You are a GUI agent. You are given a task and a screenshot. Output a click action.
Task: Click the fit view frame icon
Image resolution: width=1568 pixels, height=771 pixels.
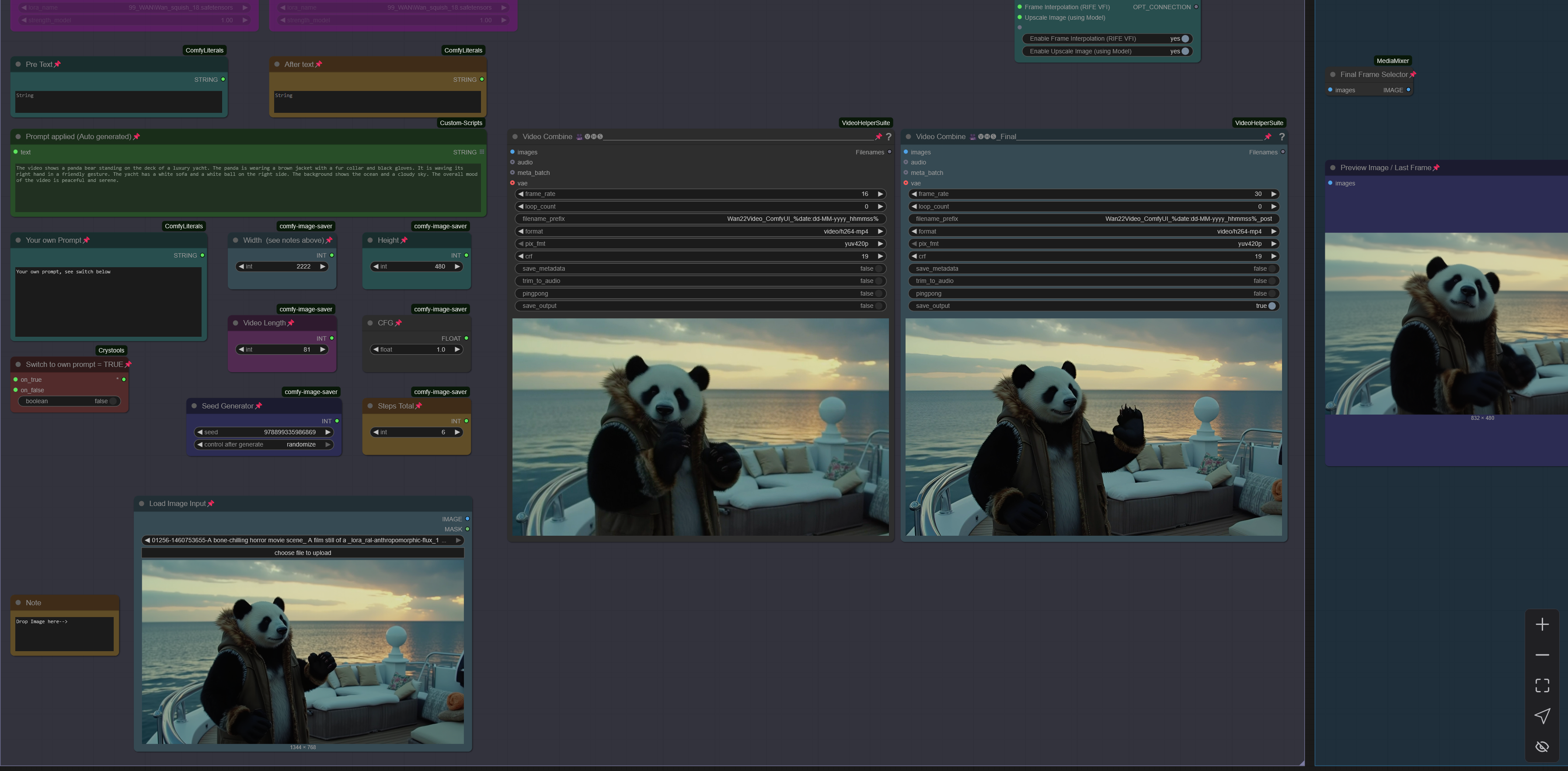point(1542,685)
